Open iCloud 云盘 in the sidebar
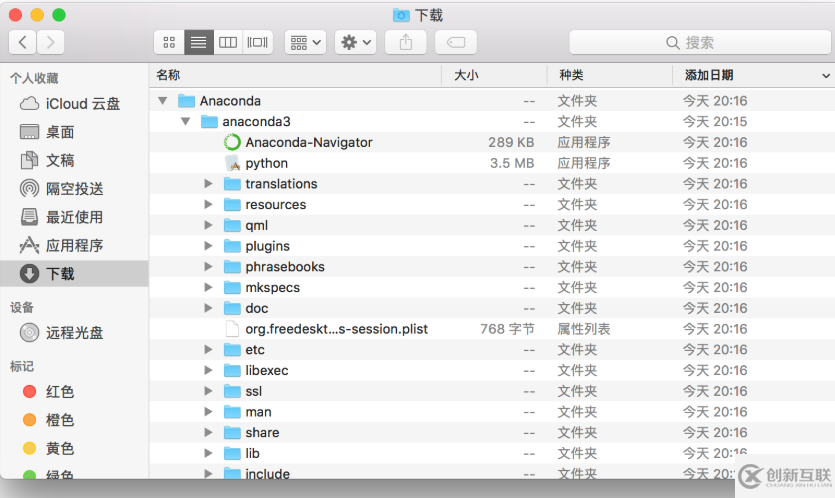835x498 pixels. coord(82,104)
